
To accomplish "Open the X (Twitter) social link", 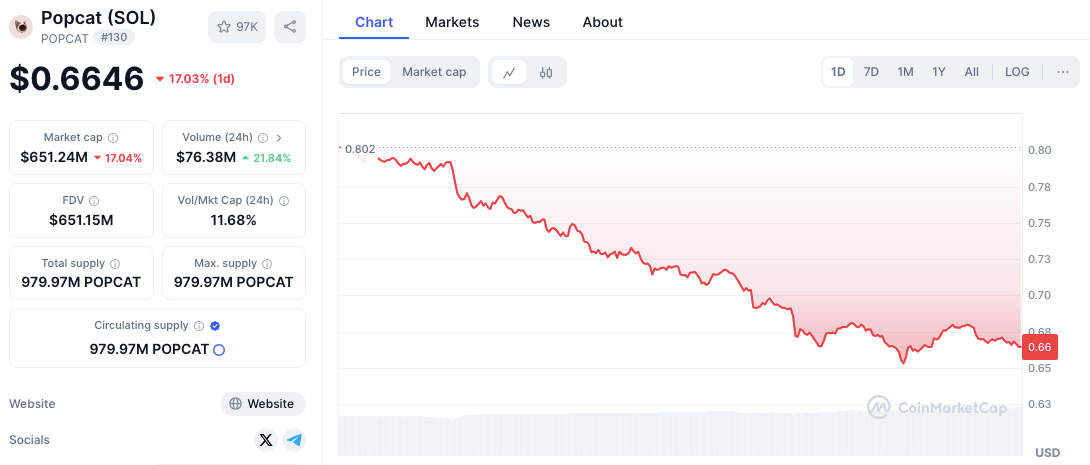I will pos(265,439).
